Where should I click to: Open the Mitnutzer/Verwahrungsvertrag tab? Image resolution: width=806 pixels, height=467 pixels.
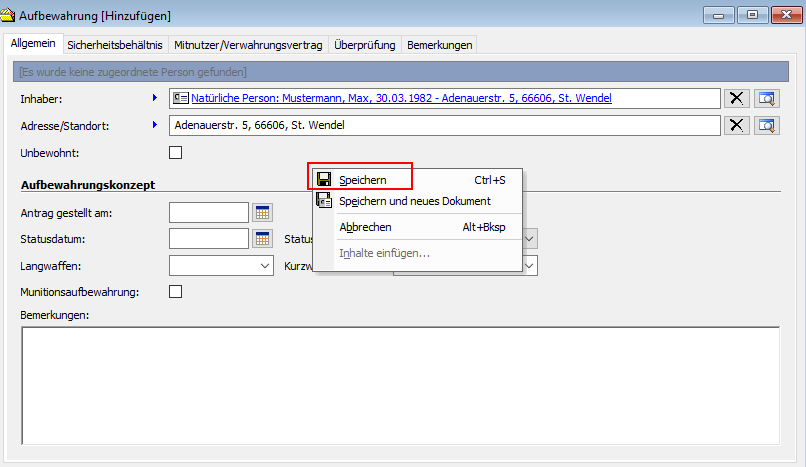247,45
